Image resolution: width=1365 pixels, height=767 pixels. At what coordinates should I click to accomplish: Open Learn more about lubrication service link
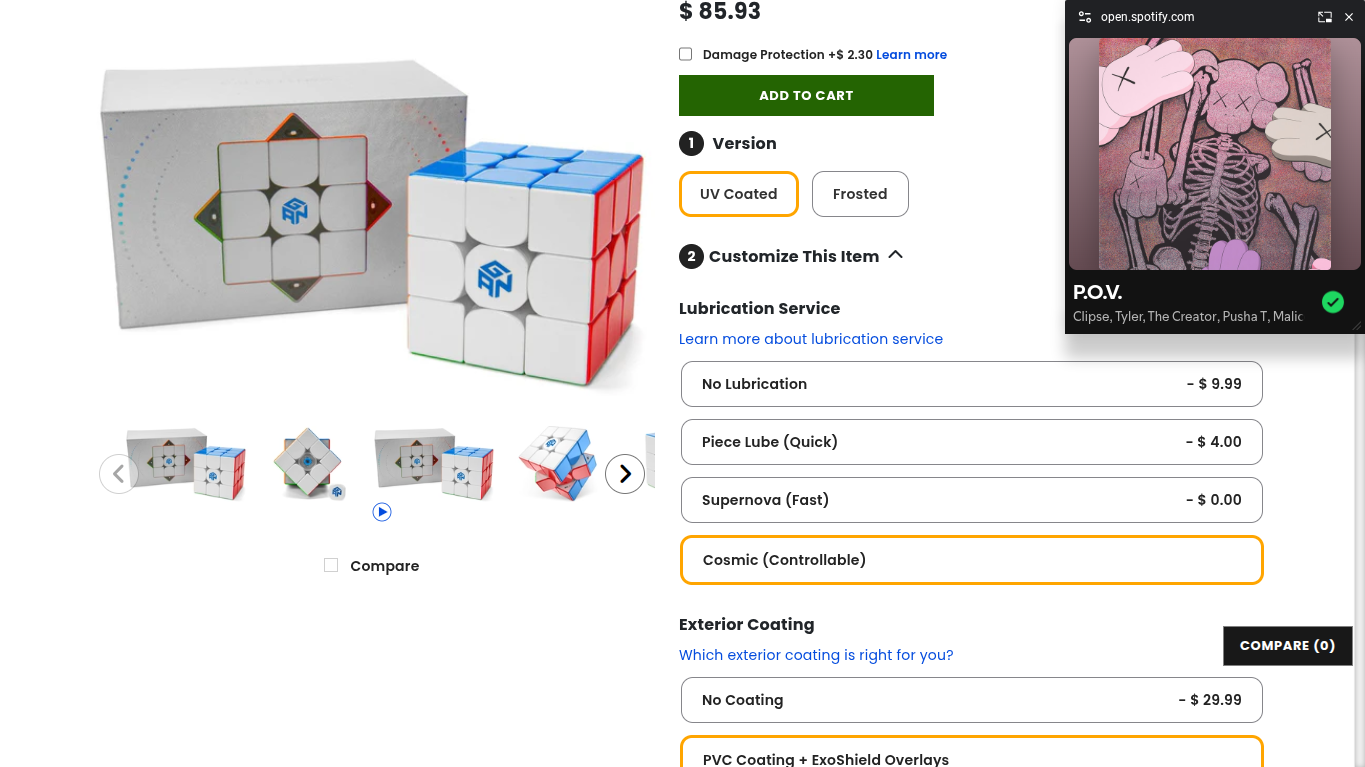click(x=811, y=339)
